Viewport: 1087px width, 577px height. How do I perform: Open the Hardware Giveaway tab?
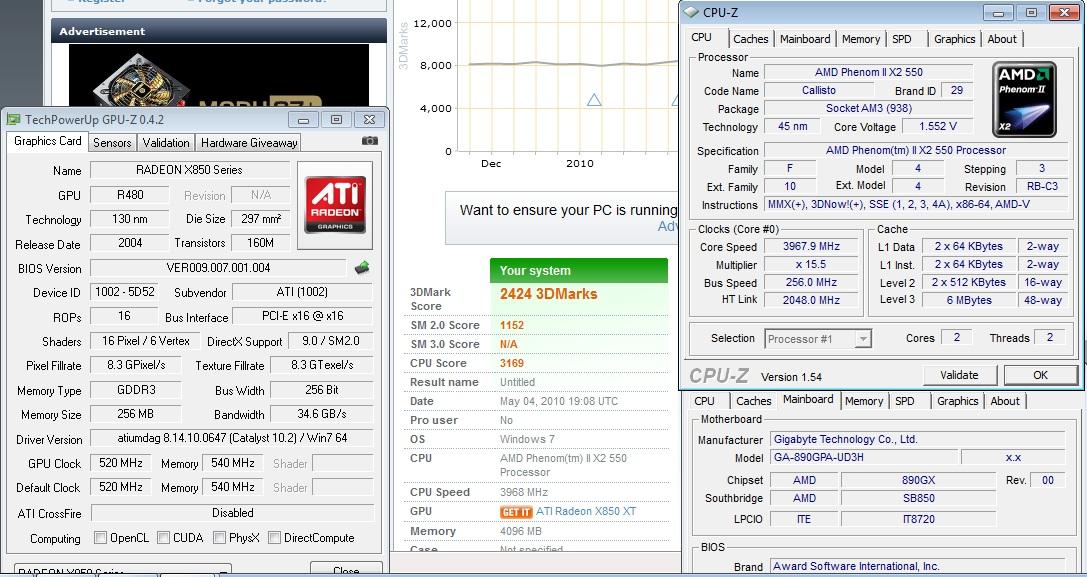(x=249, y=142)
